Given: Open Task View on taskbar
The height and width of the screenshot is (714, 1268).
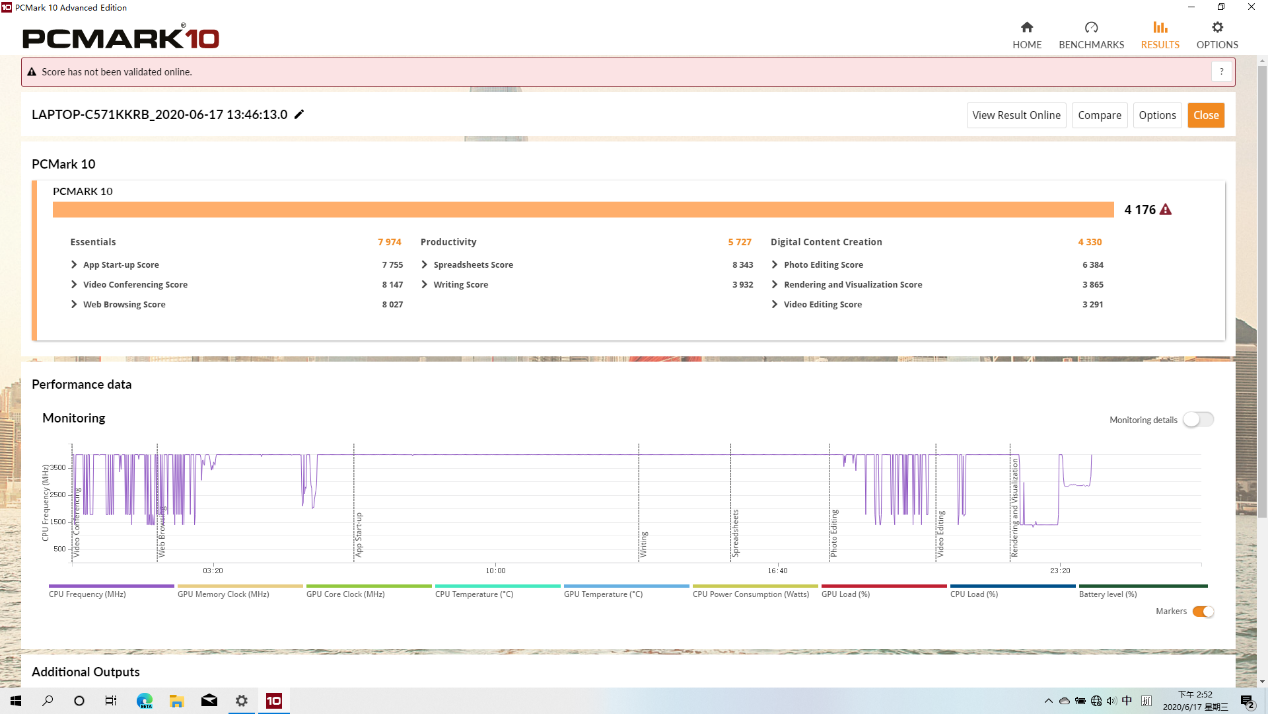Looking at the screenshot, I should [x=112, y=701].
